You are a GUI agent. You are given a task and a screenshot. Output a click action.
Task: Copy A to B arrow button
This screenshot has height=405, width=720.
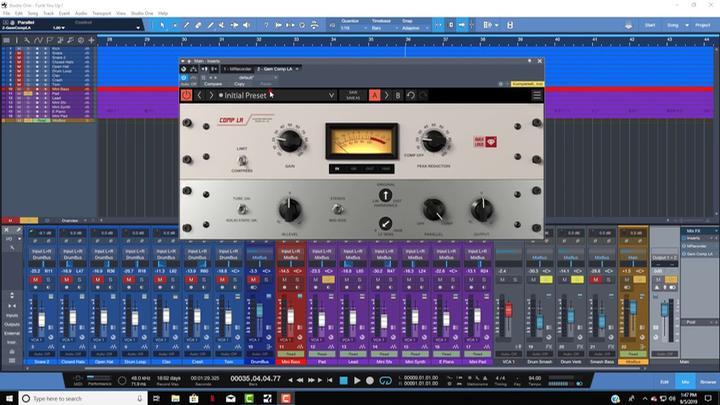[x=387, y=95]
